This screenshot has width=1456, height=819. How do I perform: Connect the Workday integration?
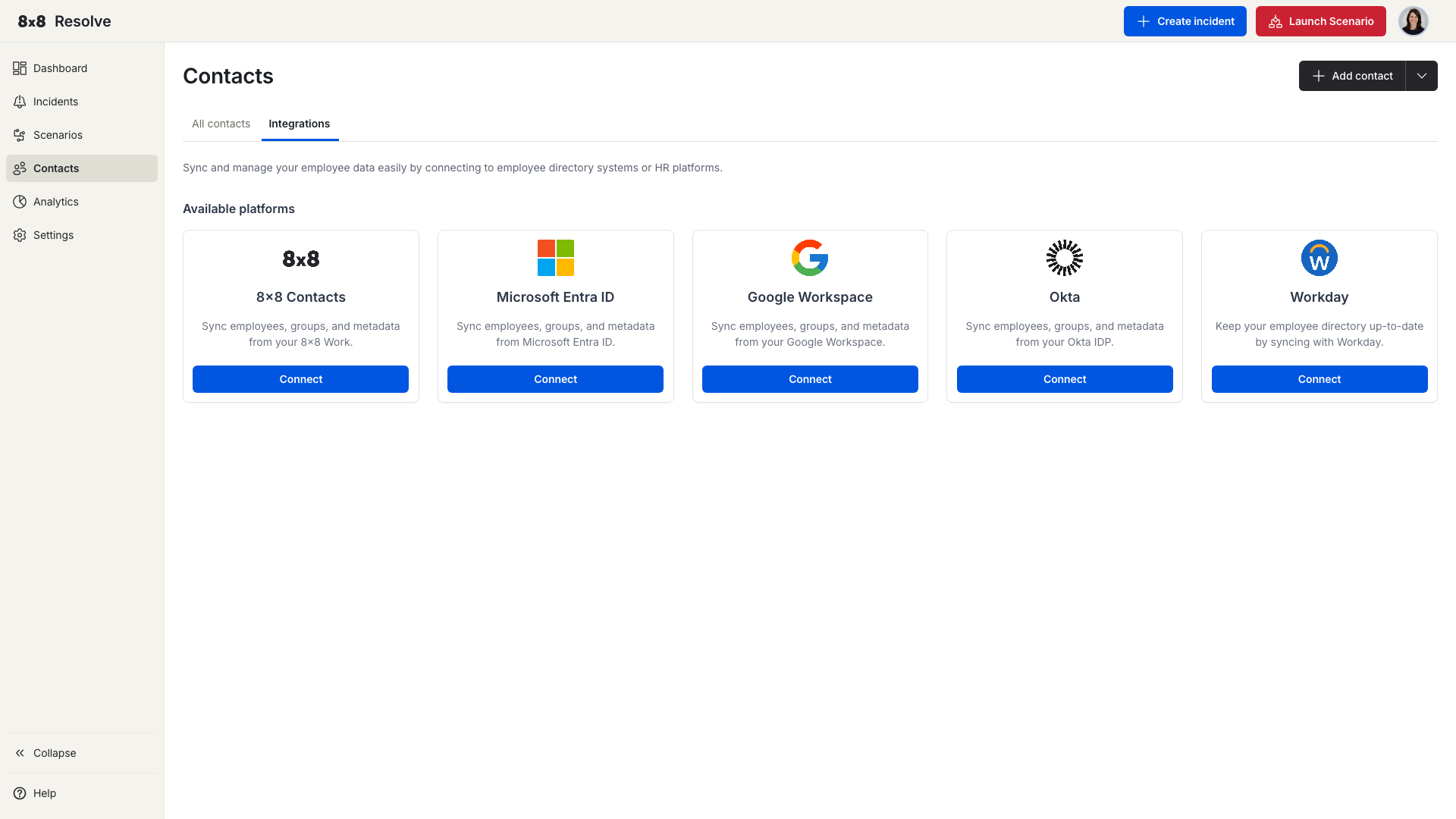[x=1319, y=379]
